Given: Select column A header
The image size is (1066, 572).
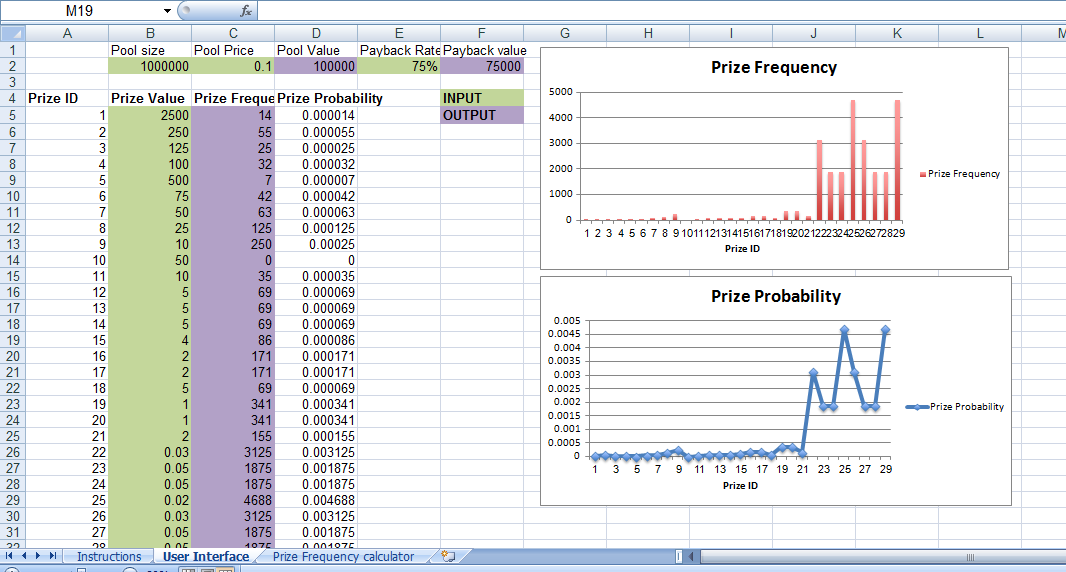Looking at the screenshot, I should (67, 33).
